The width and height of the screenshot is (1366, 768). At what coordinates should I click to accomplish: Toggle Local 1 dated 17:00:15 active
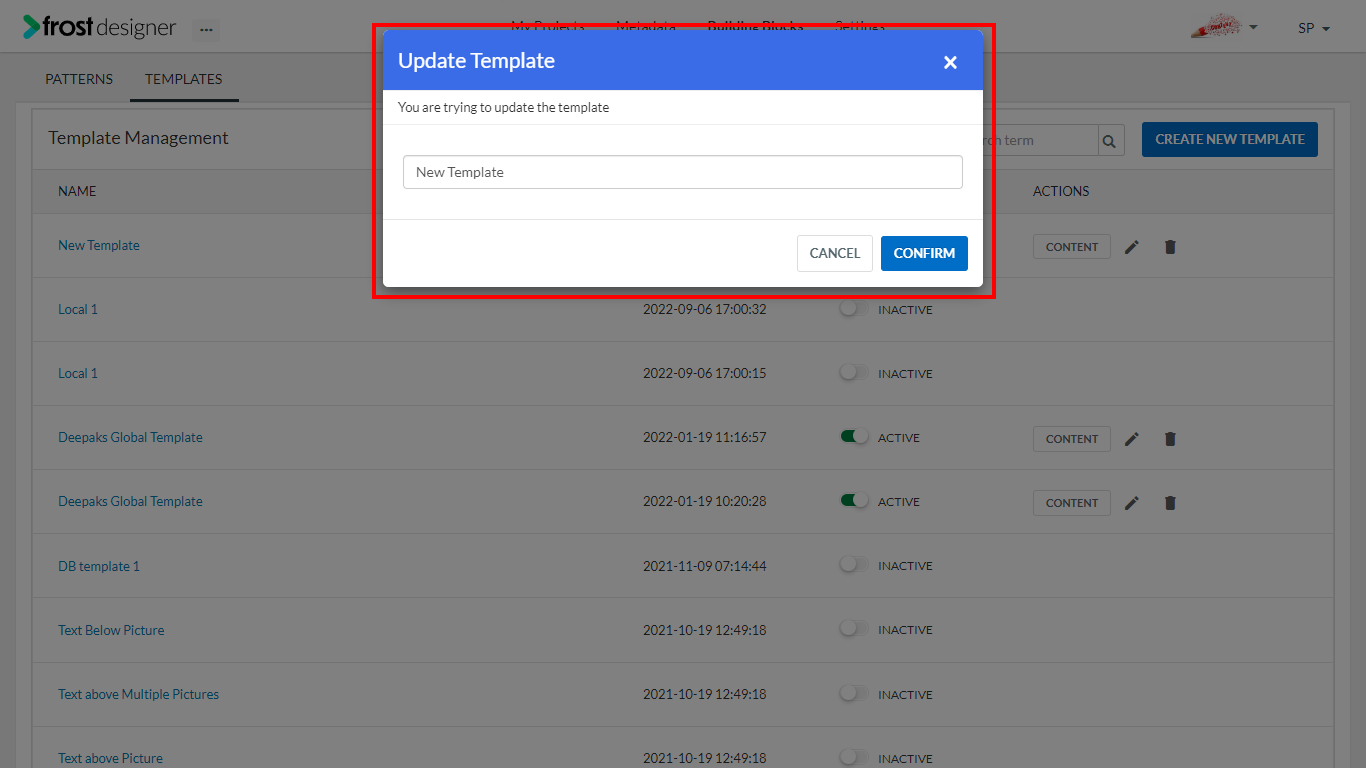coord(854,373)
